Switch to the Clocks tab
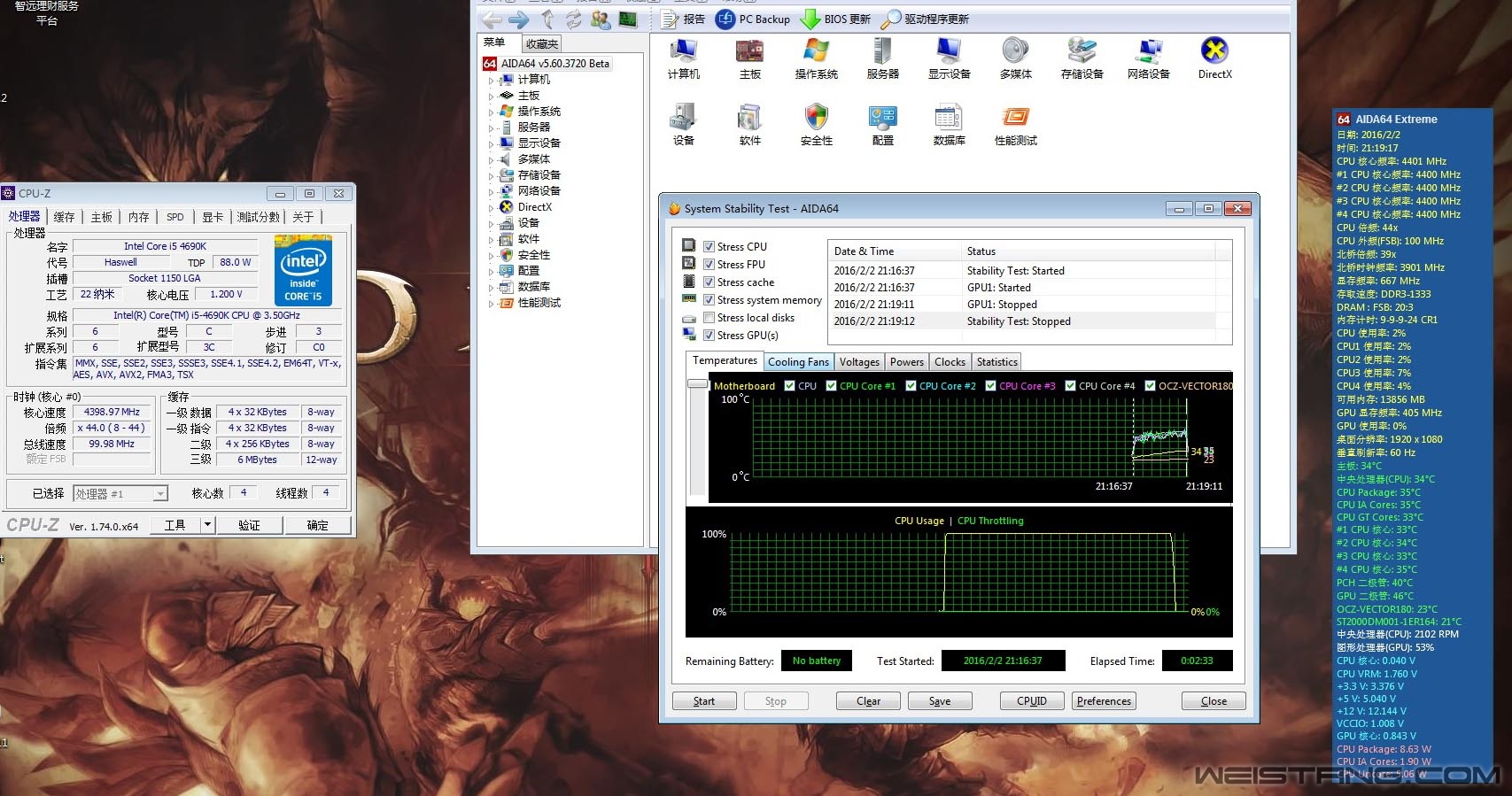Screen dimensions: 1512x796 pos(950,362)
